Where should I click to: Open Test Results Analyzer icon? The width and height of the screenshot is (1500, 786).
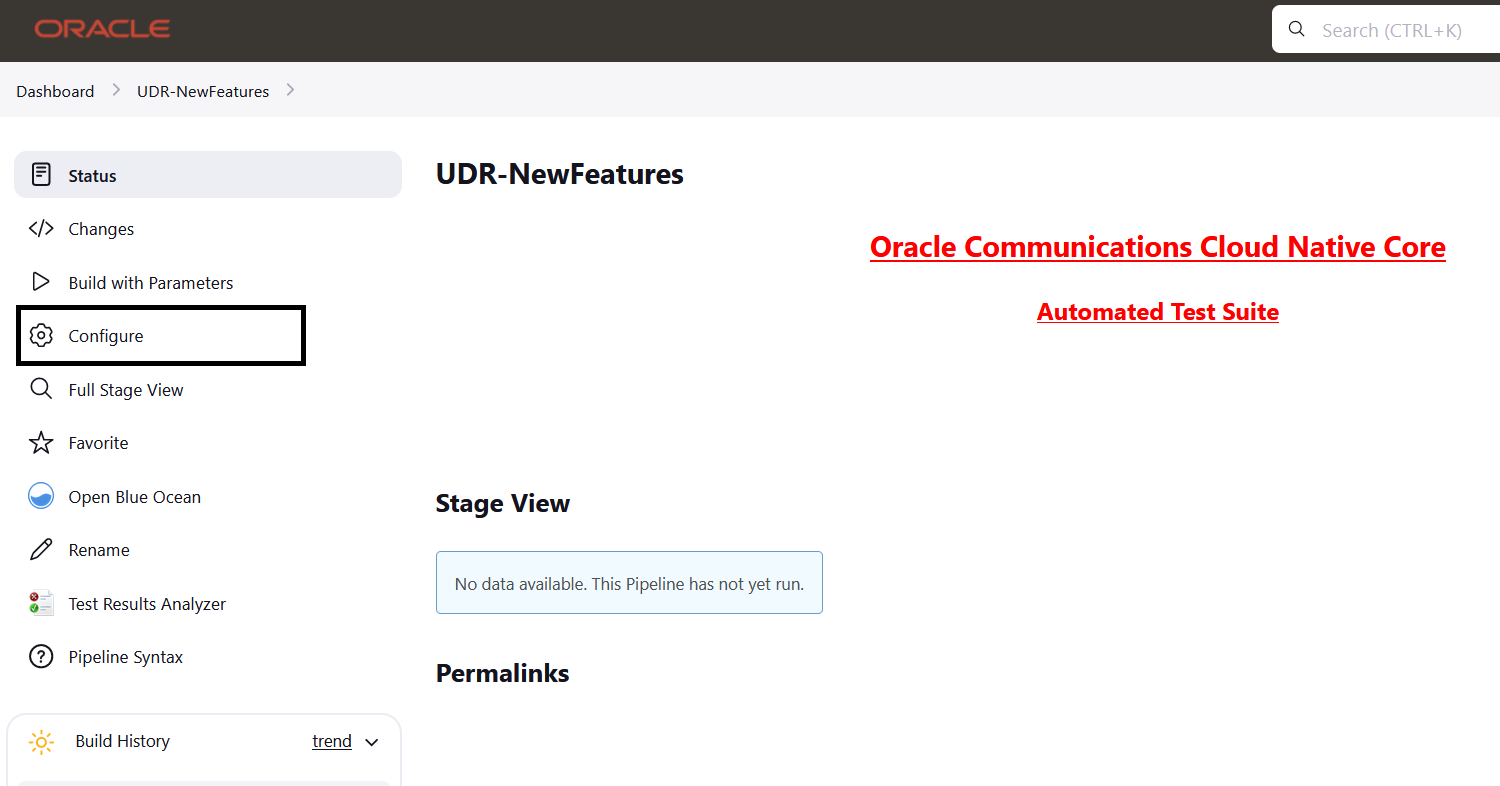pos(40,603)
